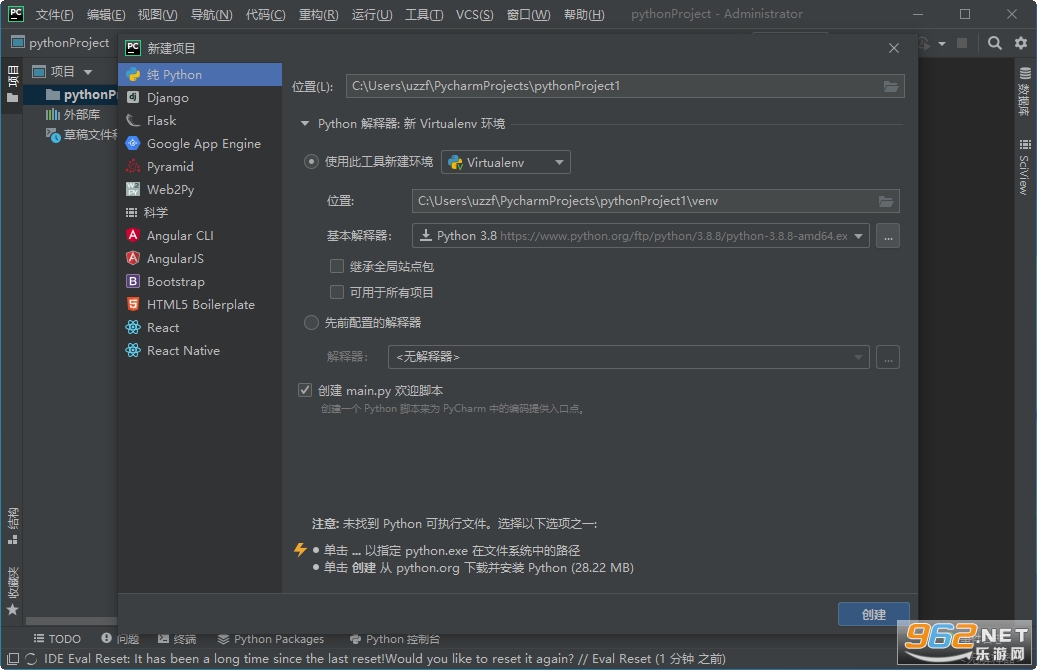Select 使用此工具新建环境 radio button
This screenshot has width=1037, height=670.
pyautogui.click(x=311, y=161)
